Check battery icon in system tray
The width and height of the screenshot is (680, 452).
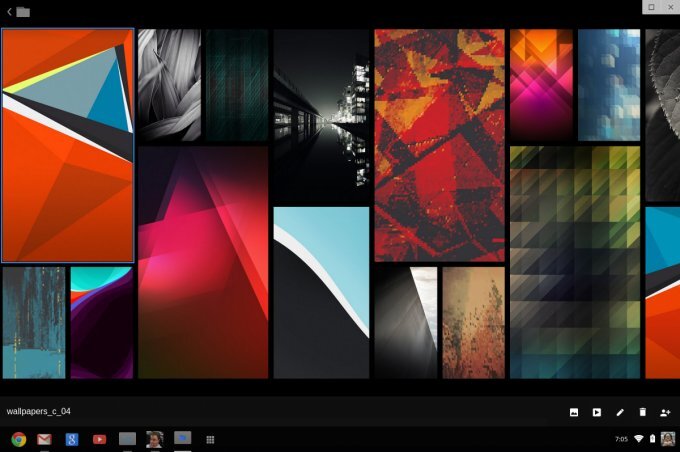(x=652, y=439)
